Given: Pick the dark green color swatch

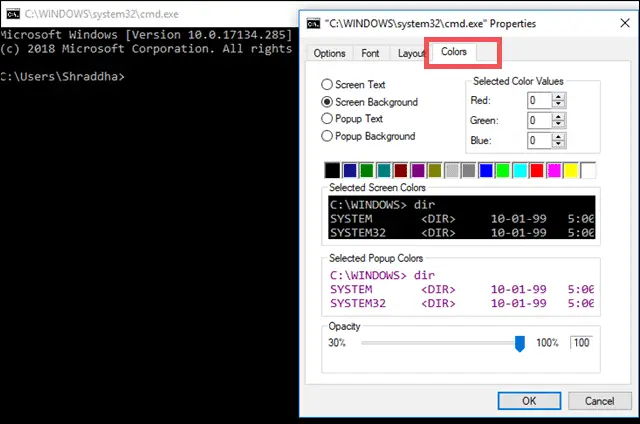Looking at the screenshot, I should (x=367, y=170).
